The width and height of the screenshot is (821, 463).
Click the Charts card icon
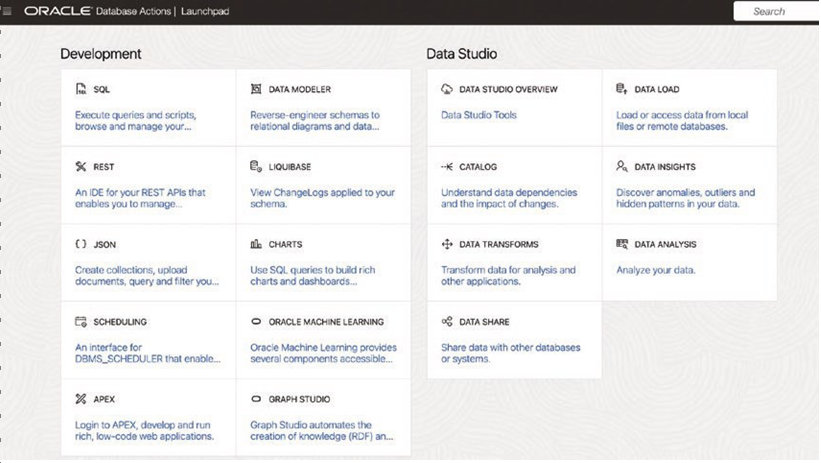coord(256,244)
